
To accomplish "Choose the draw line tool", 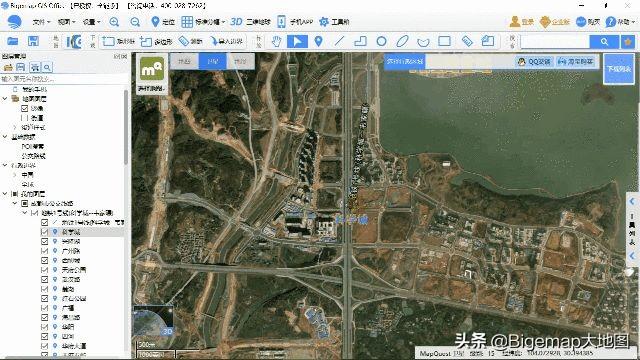I will pos(339,41).
